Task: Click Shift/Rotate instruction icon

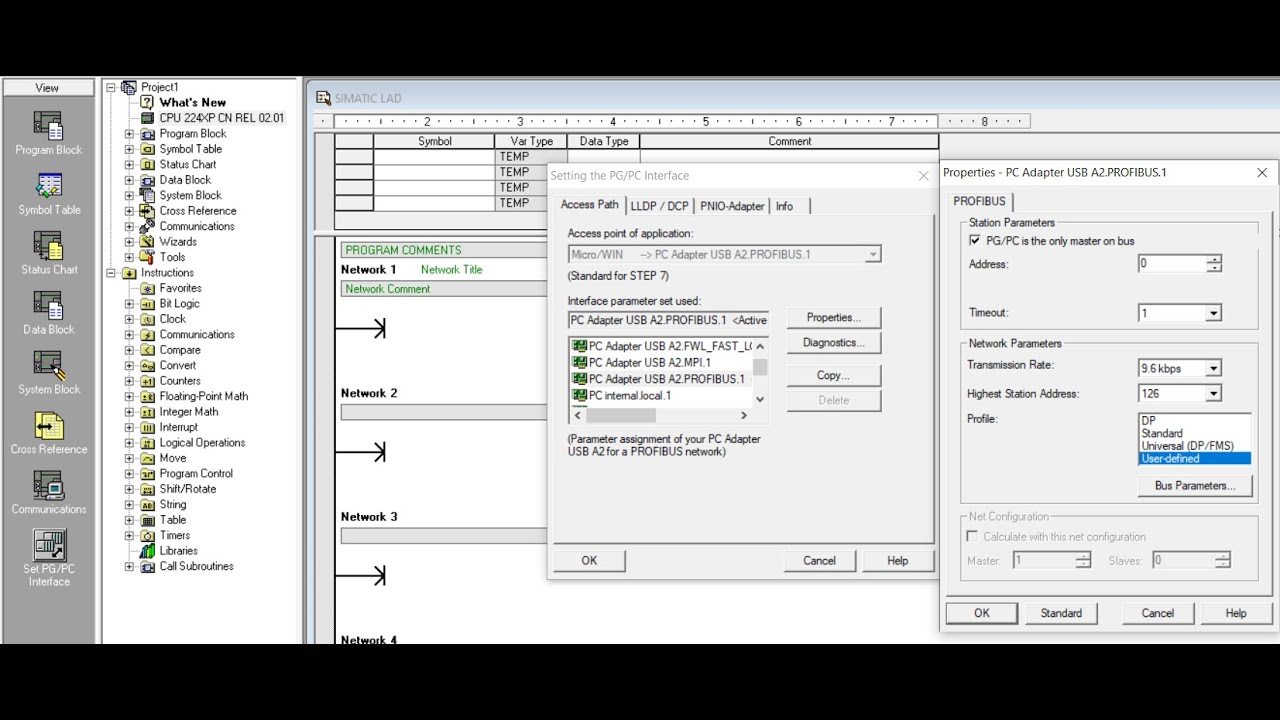Action: (147, 489)
